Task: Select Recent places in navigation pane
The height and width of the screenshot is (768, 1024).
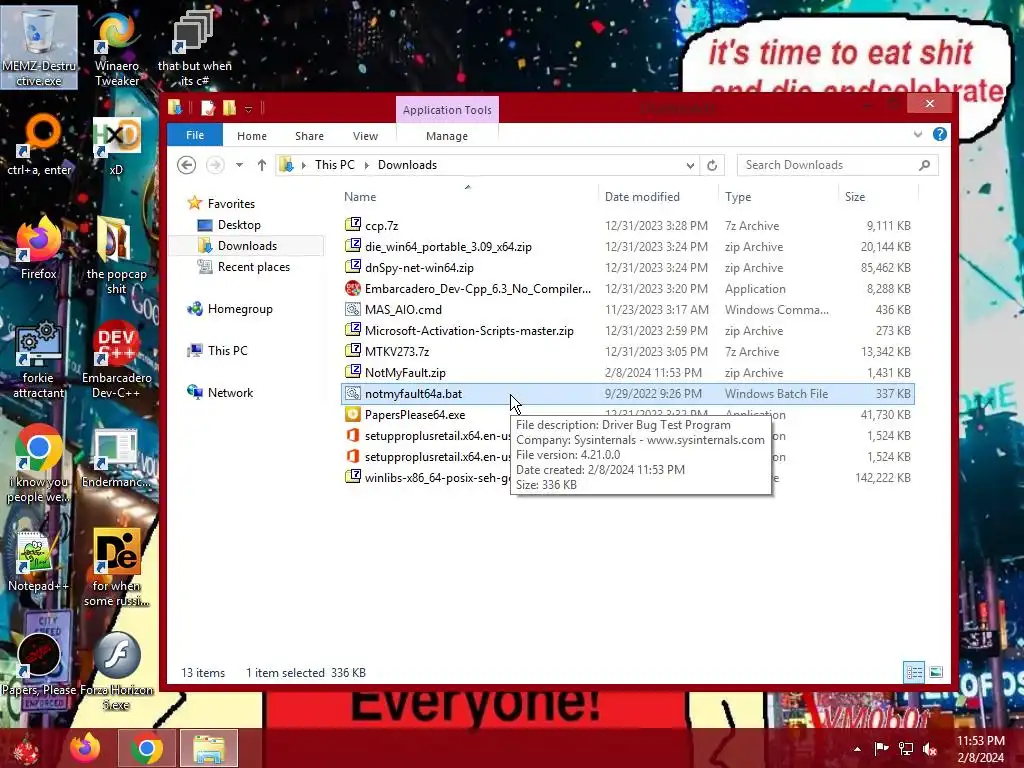Action: [x=253, y=267]
